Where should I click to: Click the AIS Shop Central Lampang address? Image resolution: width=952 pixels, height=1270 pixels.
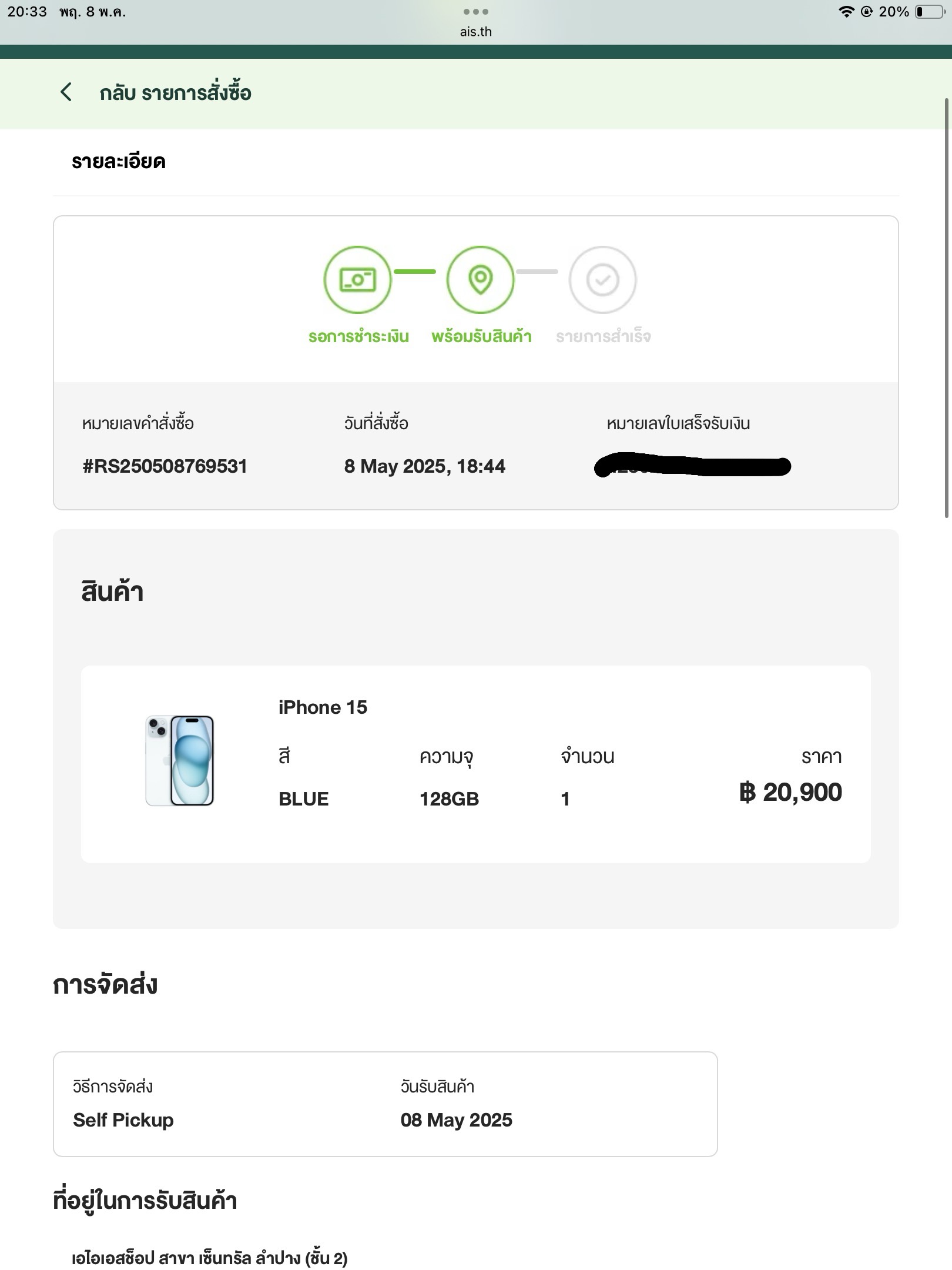tap(210, 1258)
